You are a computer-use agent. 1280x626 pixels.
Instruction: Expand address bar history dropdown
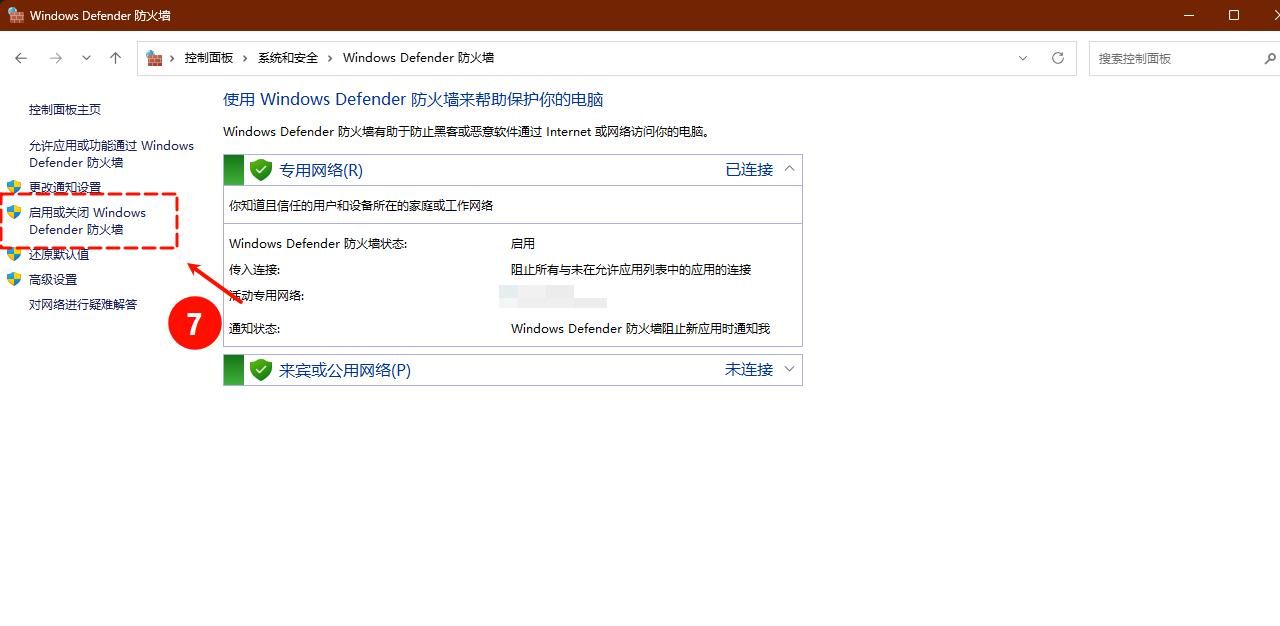click(1023, 58)
